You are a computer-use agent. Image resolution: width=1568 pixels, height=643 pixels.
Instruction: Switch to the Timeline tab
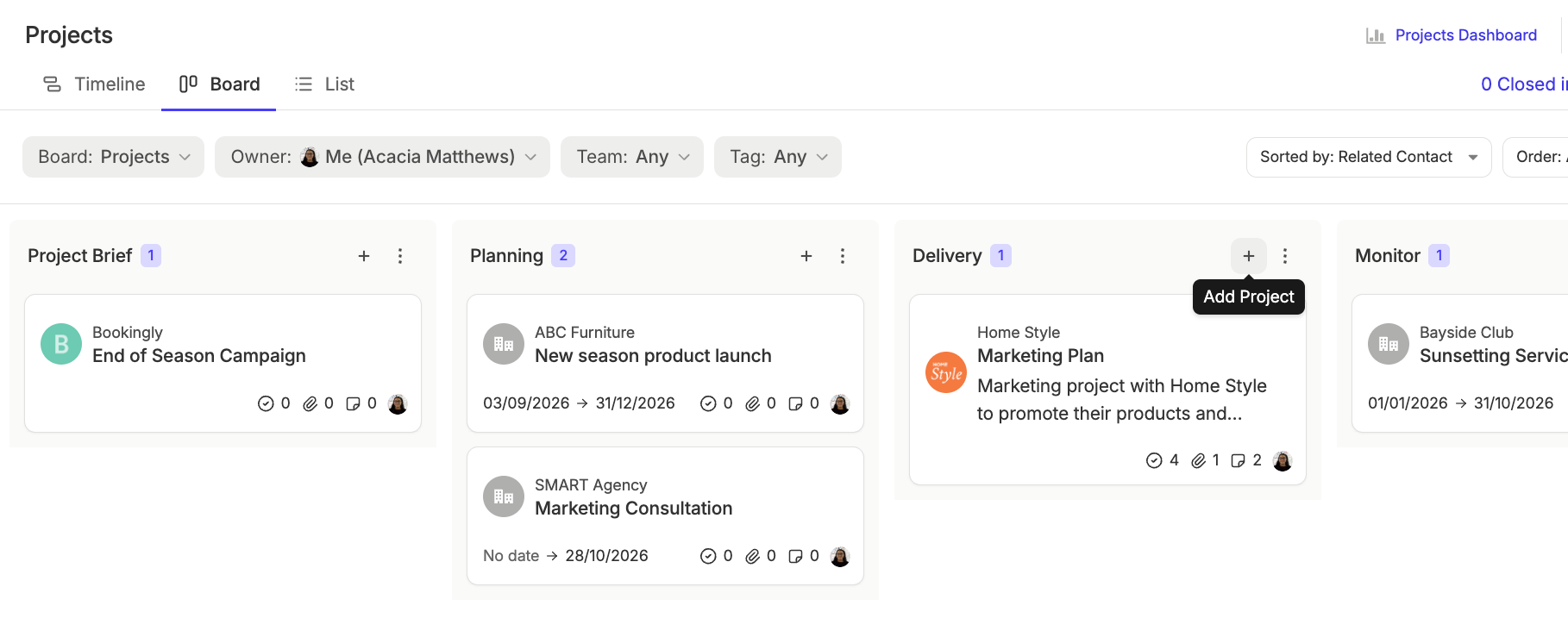click(94, 84)
